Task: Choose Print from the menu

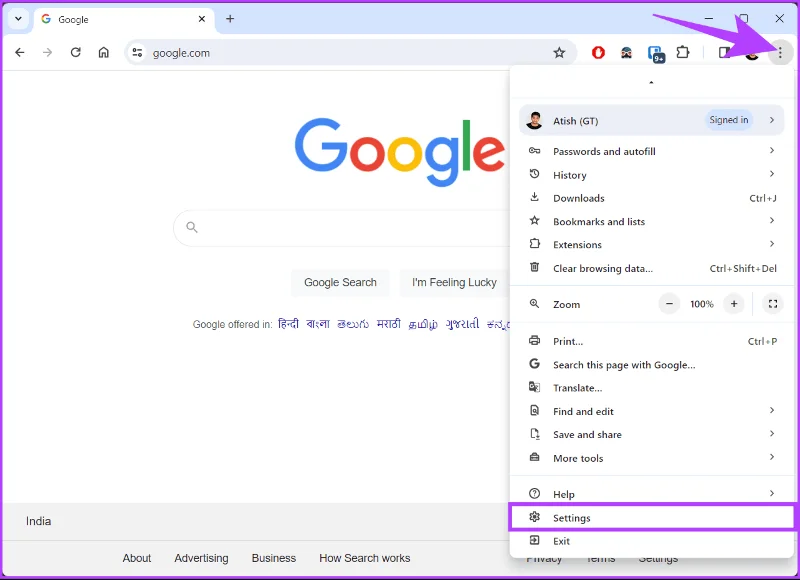Action: click(x=652, y=341)
